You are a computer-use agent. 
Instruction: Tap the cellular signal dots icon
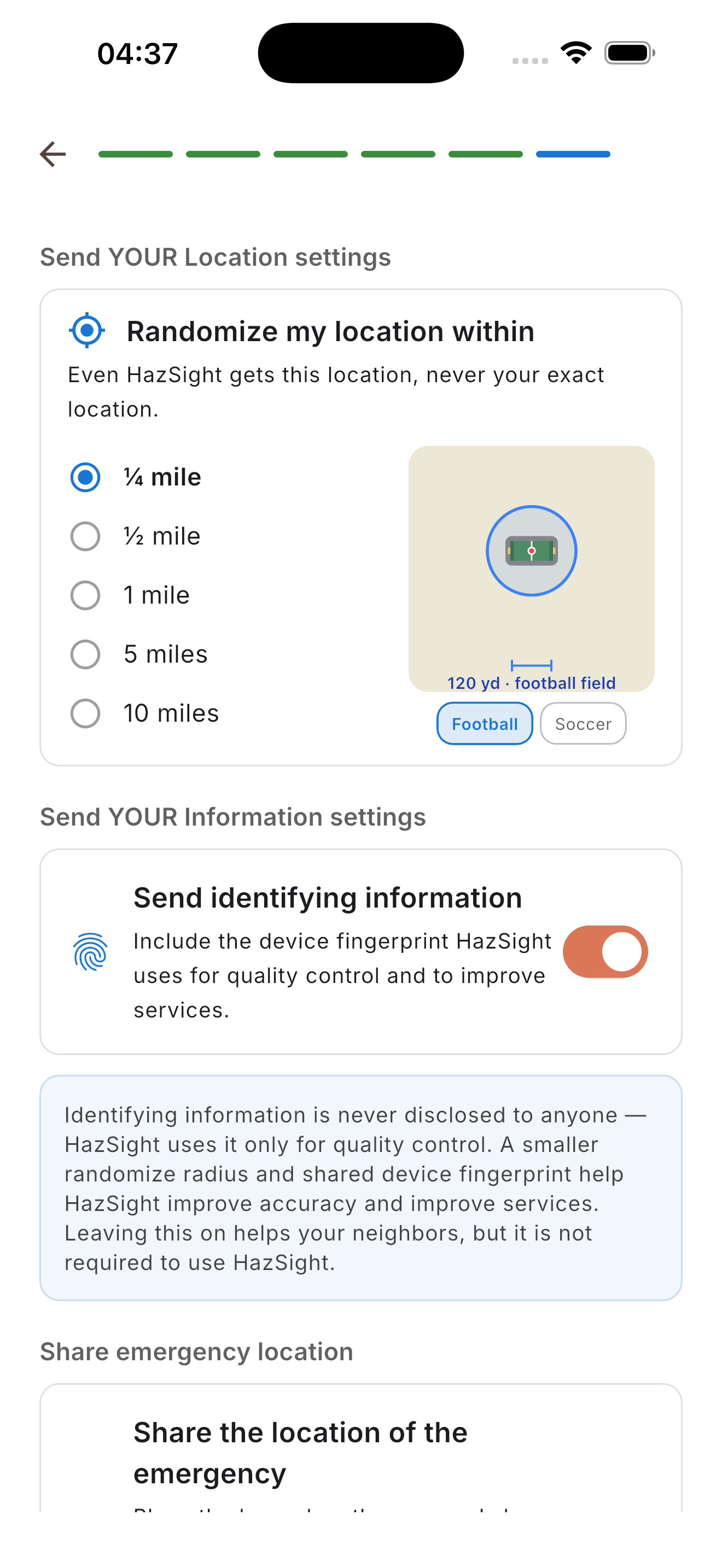pyautogui.click(x=529, y=60)
